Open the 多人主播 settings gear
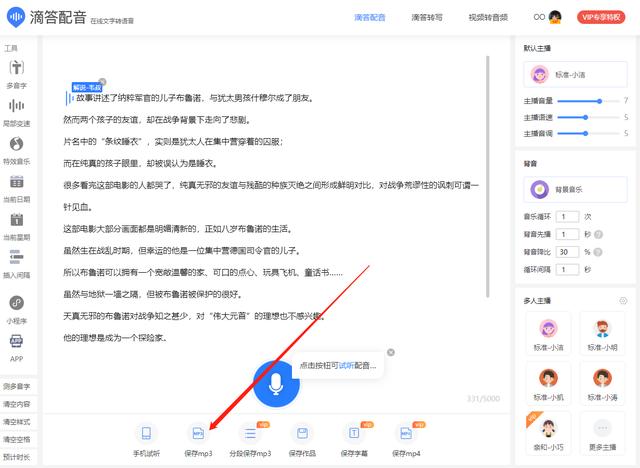Screen dimensions: 640x468 tap(623, 300)
